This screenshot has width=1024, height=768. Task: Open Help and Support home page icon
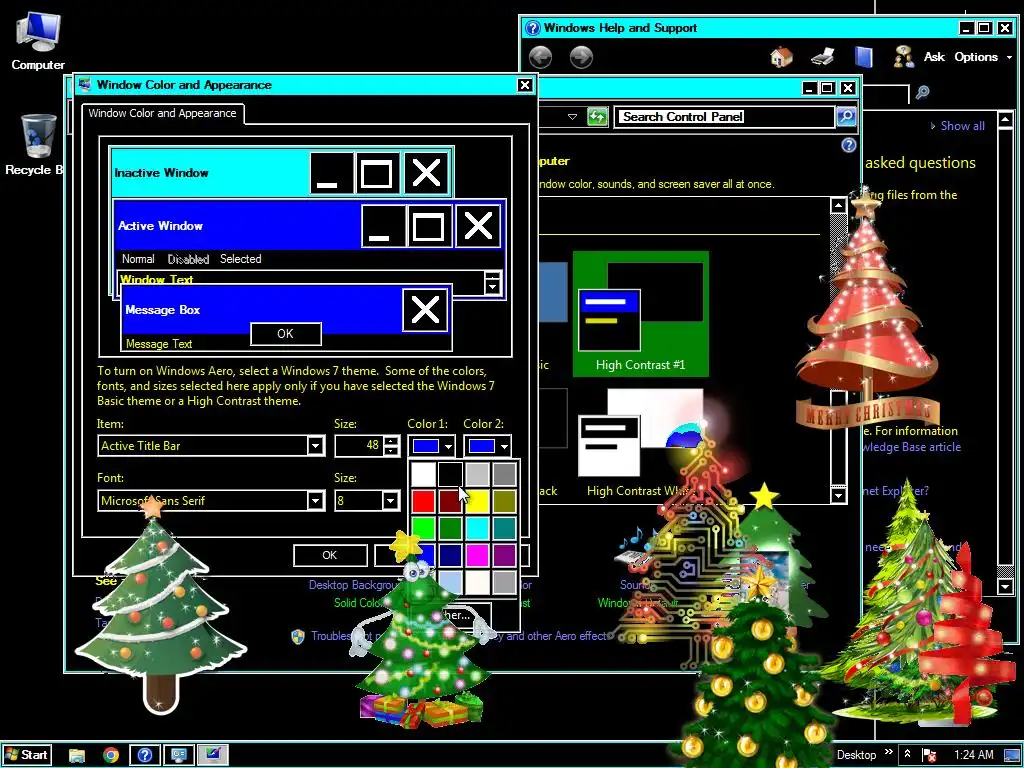pos(781,57)
